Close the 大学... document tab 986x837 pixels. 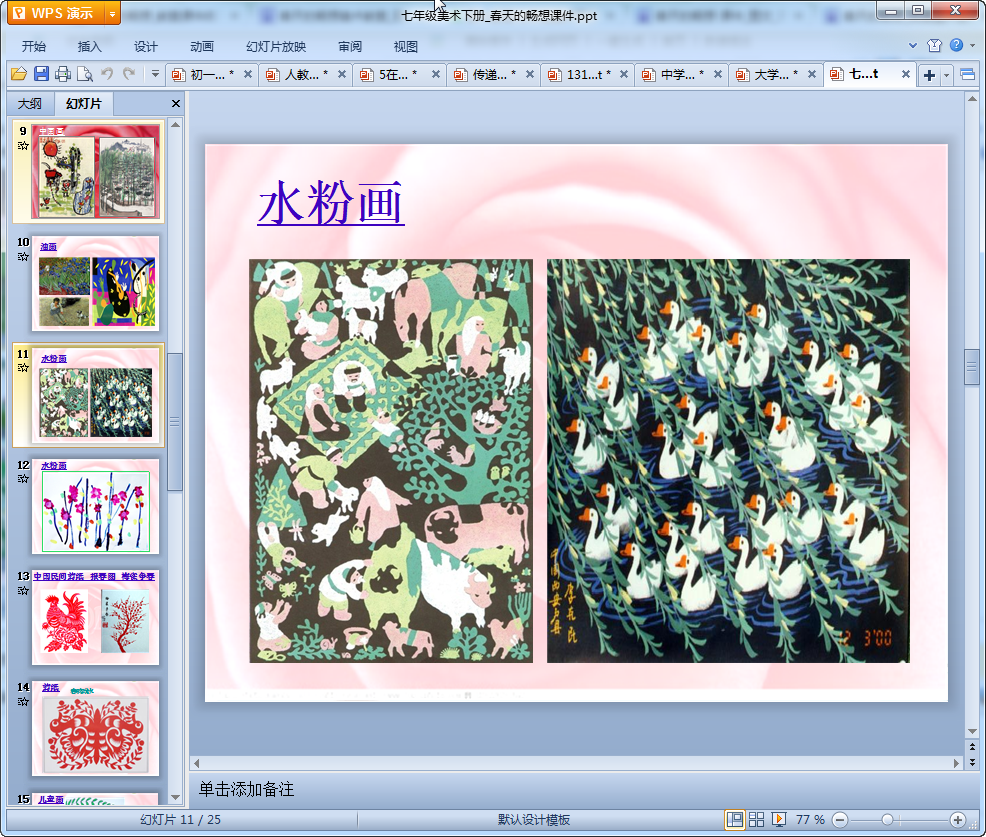click(812, 74)
